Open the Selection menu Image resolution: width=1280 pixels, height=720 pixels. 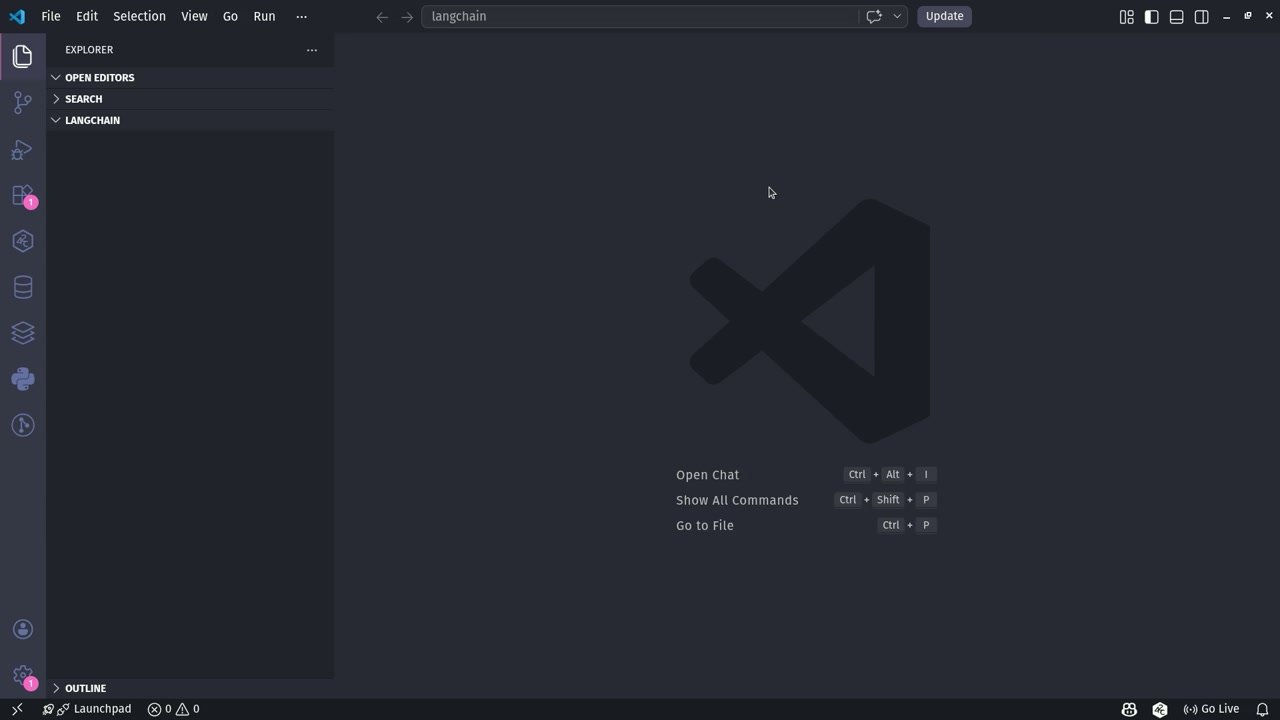coord(139,16)
